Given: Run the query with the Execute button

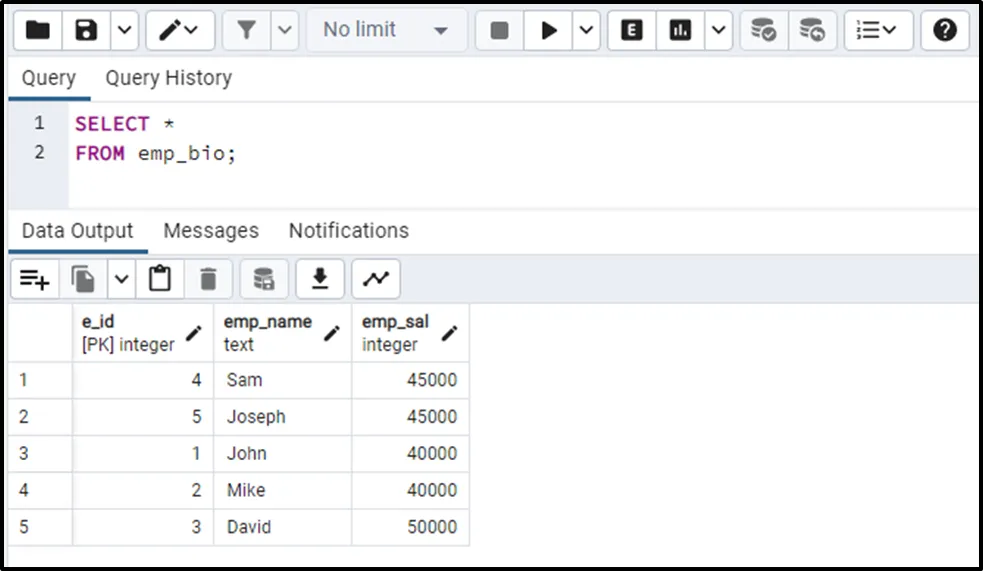Looking at the screenshot, I should click(549, 30).
